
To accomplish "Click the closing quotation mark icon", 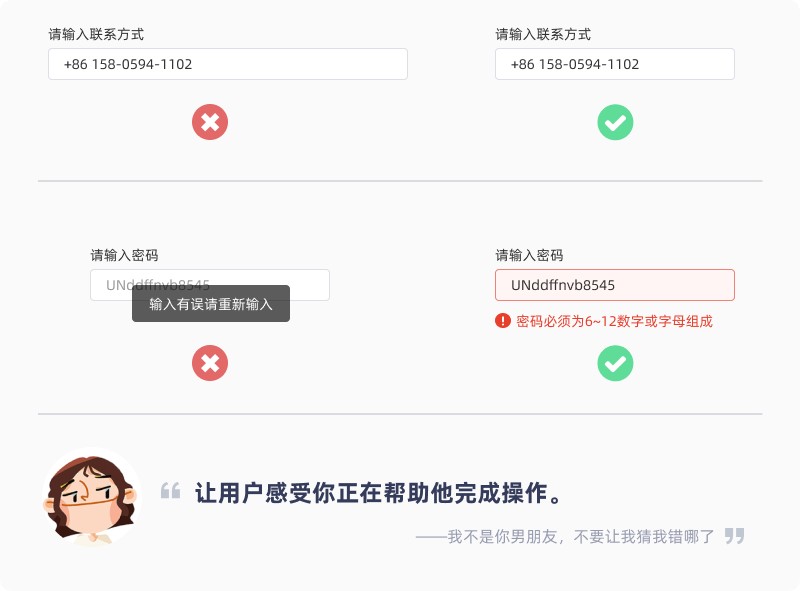I will point(735,535).
